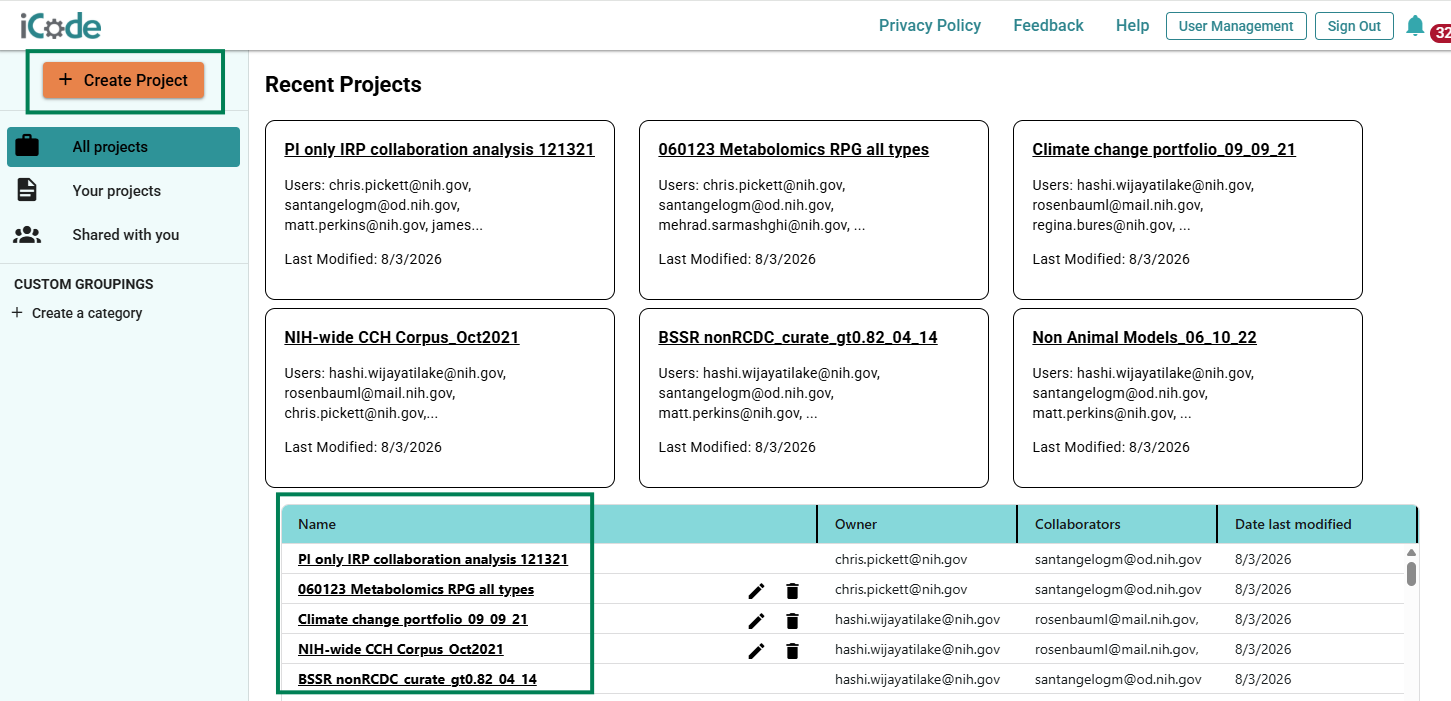Click pencil icon for NIH-wide CCH Corpus row
This screenshot has width=1451, height=701.
pos(756,651)
